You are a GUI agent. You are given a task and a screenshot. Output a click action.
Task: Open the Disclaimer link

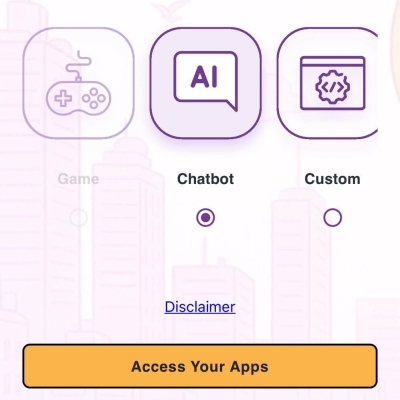pyautogui.click(x=200, y=307)
